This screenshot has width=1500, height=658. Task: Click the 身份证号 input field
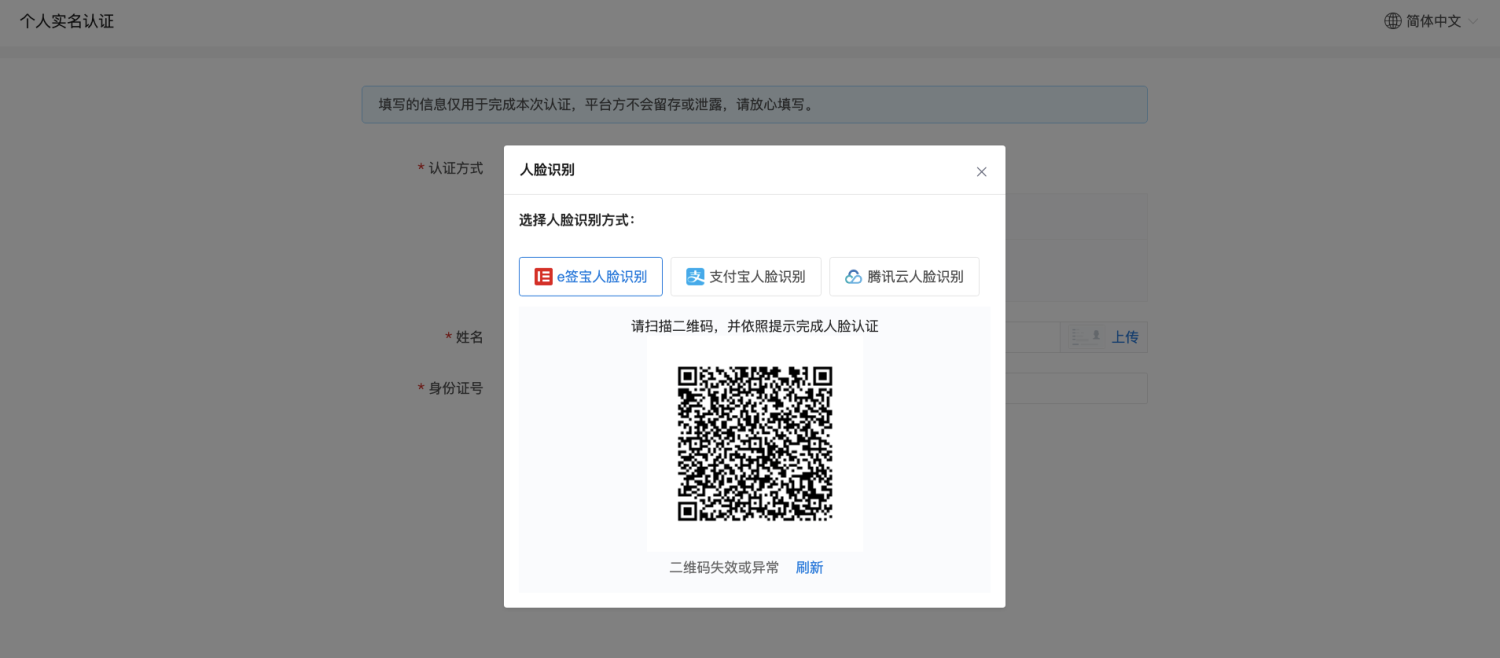pyautogui.click(x=1076, y=388)
